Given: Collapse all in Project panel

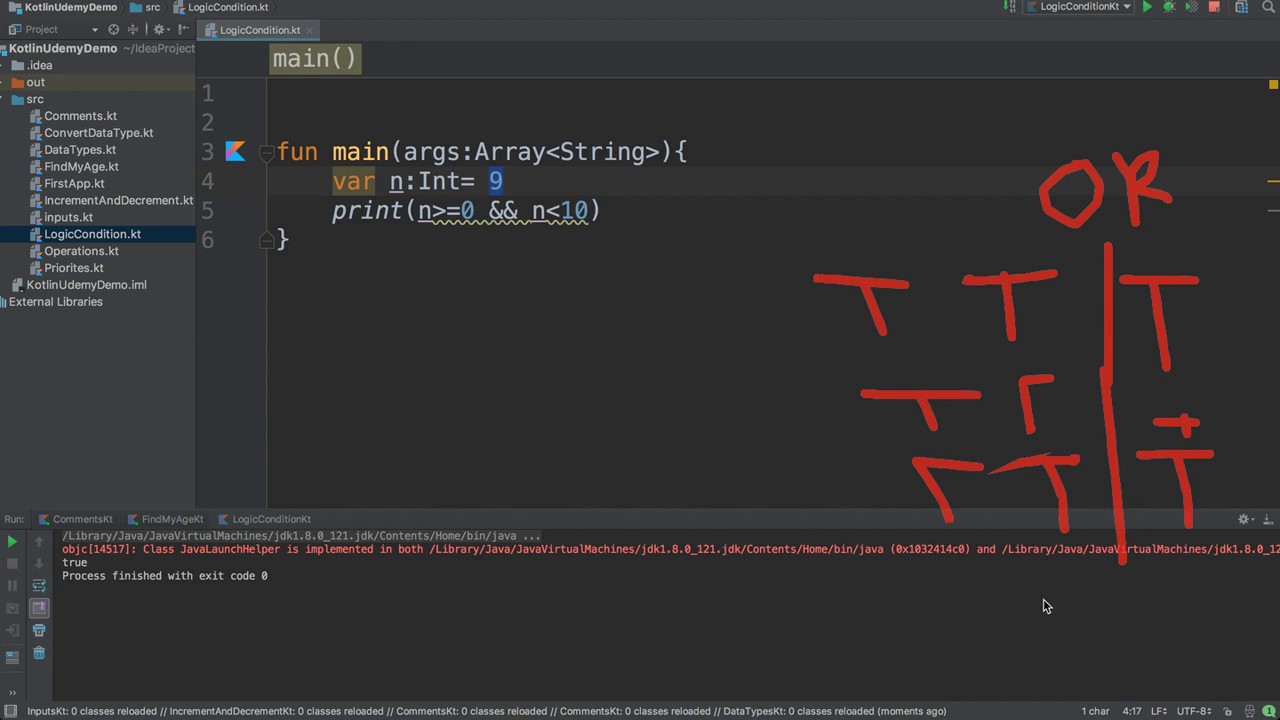Looking at the screenshot, I should point(133,29).
